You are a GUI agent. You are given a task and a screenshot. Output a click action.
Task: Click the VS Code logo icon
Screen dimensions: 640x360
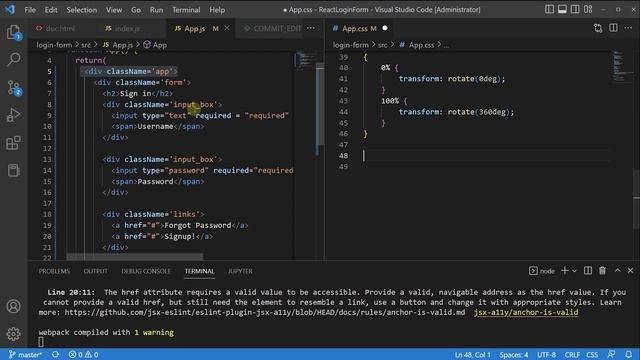pos(10,9)
